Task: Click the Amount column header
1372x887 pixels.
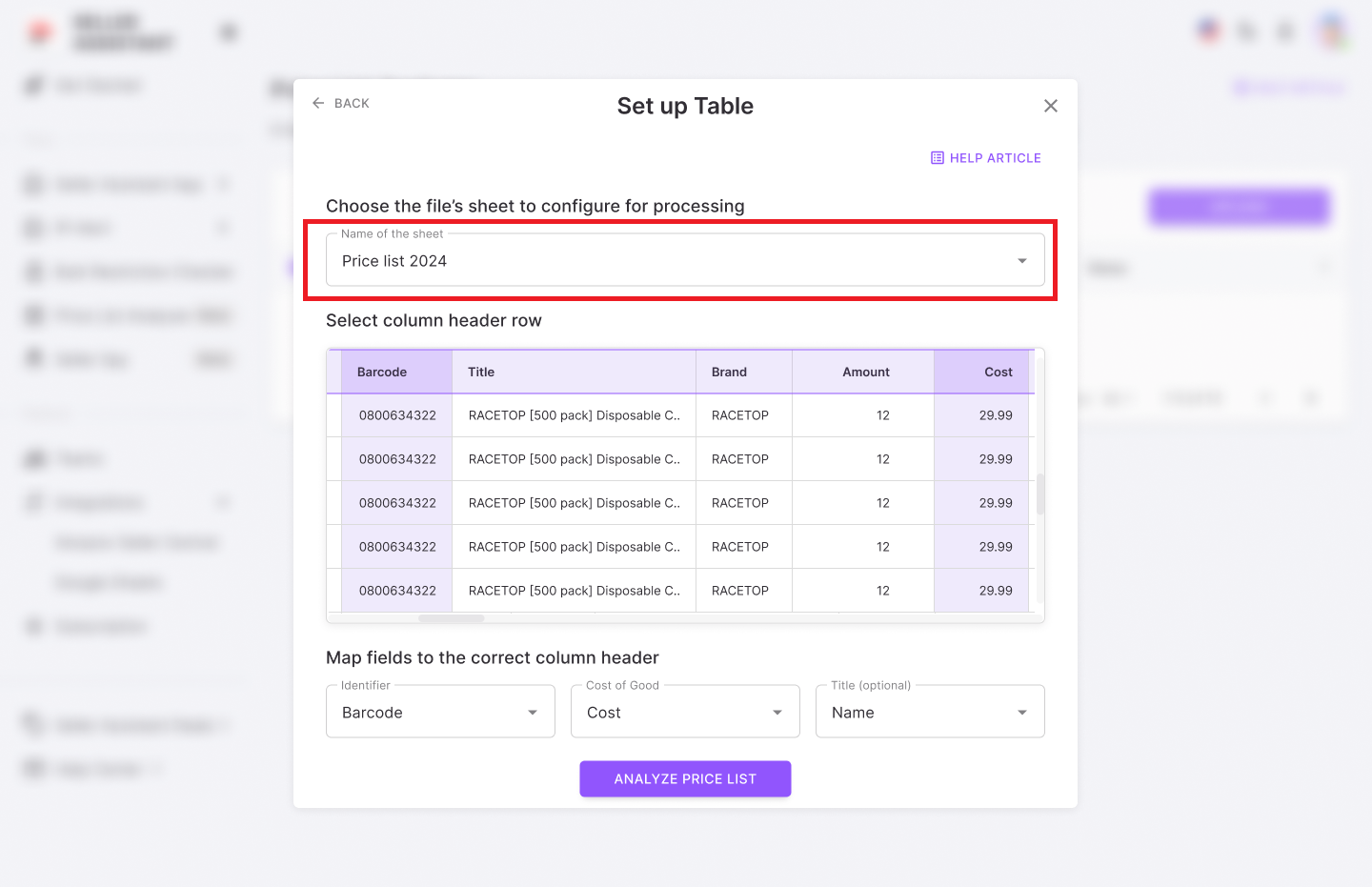Action: pos(865,373)
